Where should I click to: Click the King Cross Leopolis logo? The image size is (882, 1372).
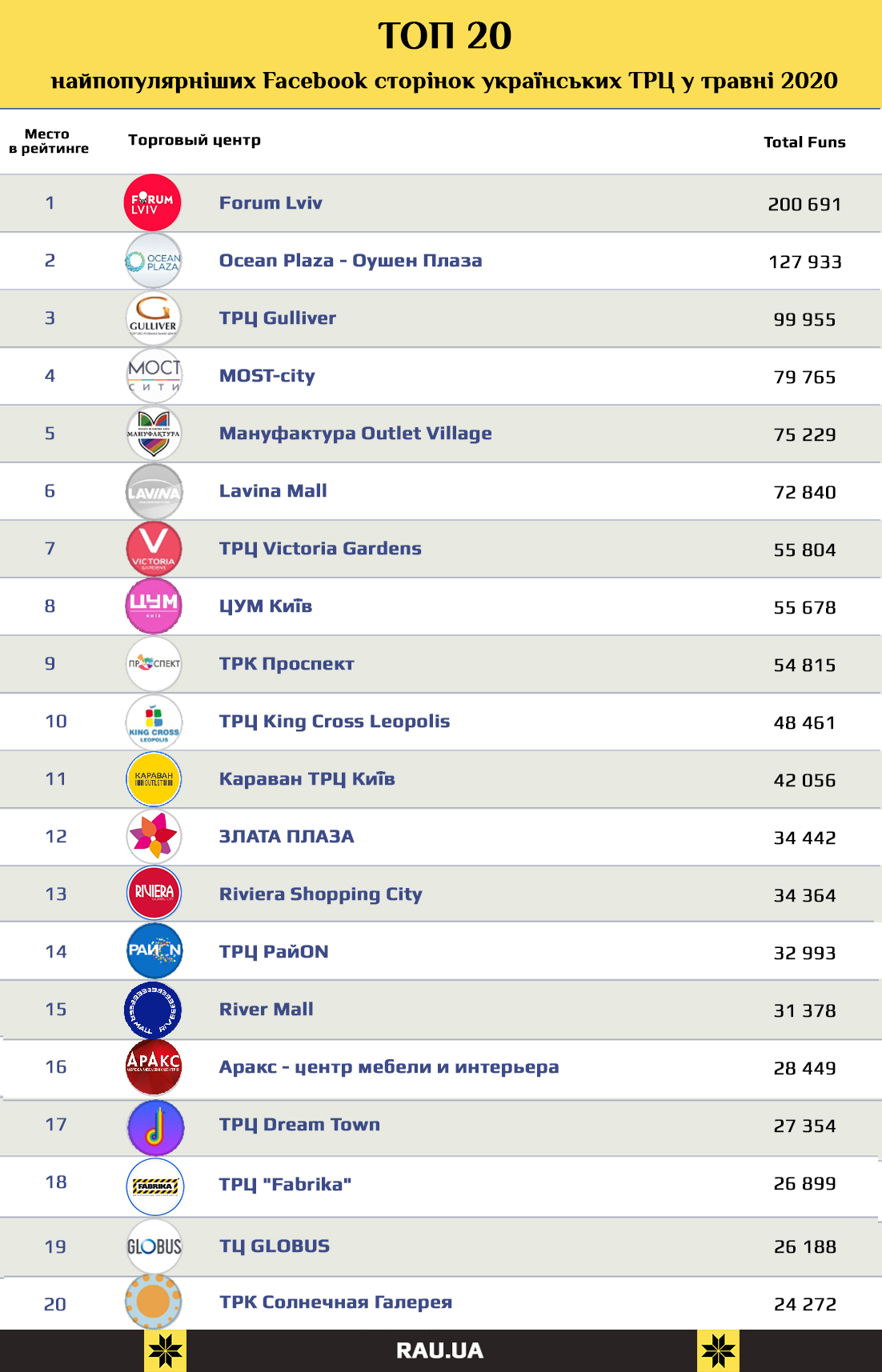(154, 722)
